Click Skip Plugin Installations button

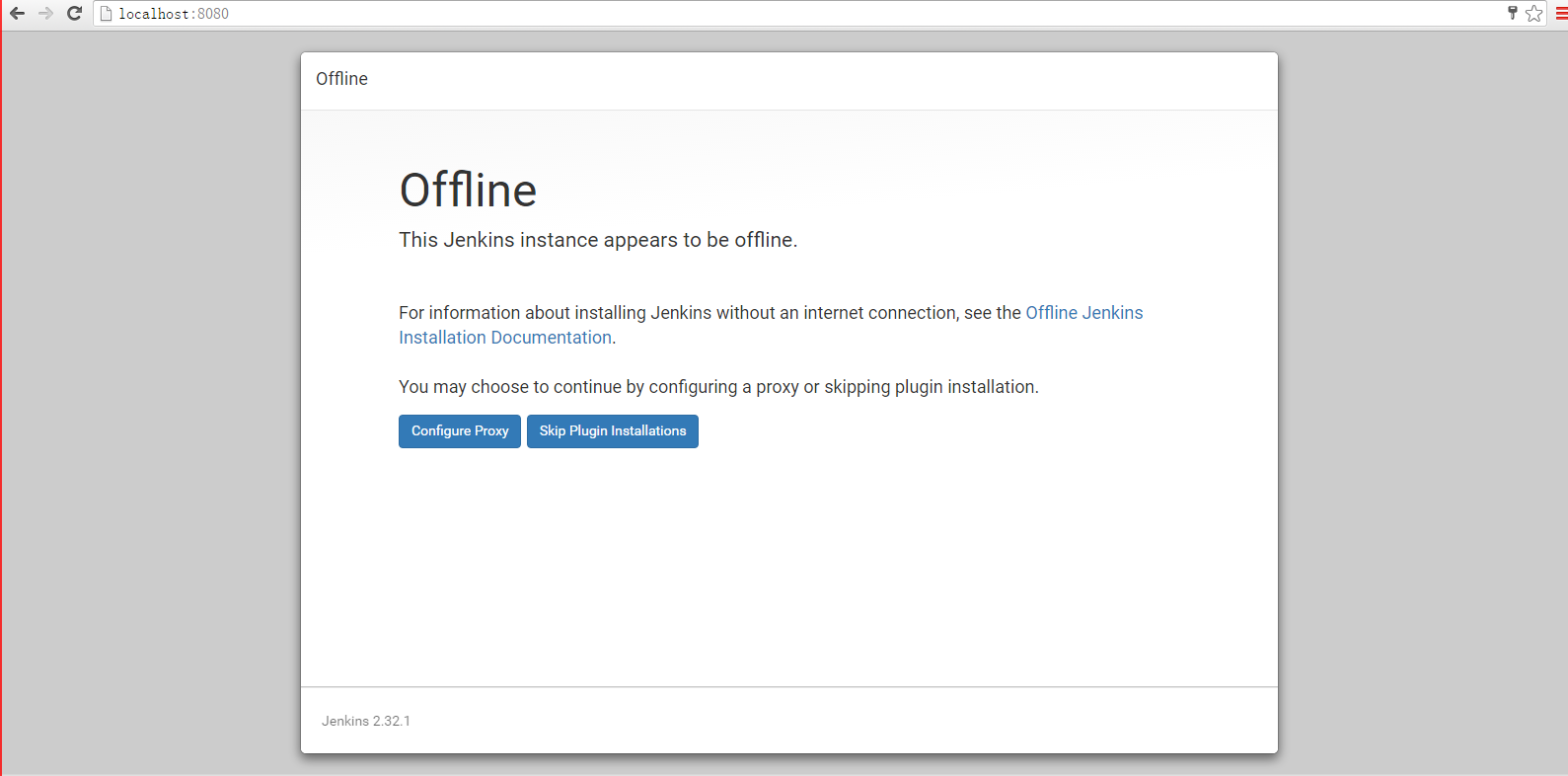[x=613, y=431]
